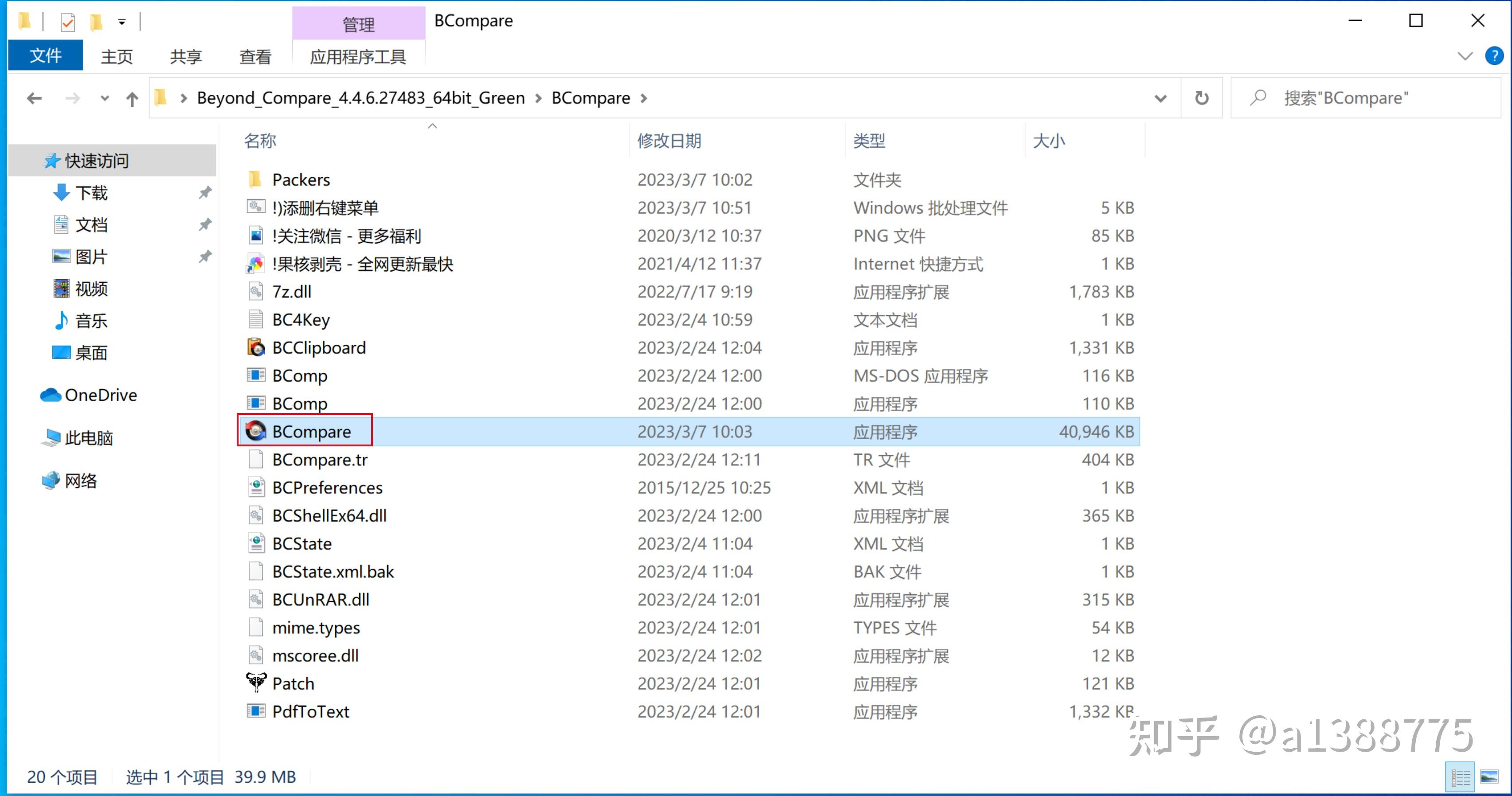
Task: Go up one folder level
Action: pos(132,98)
